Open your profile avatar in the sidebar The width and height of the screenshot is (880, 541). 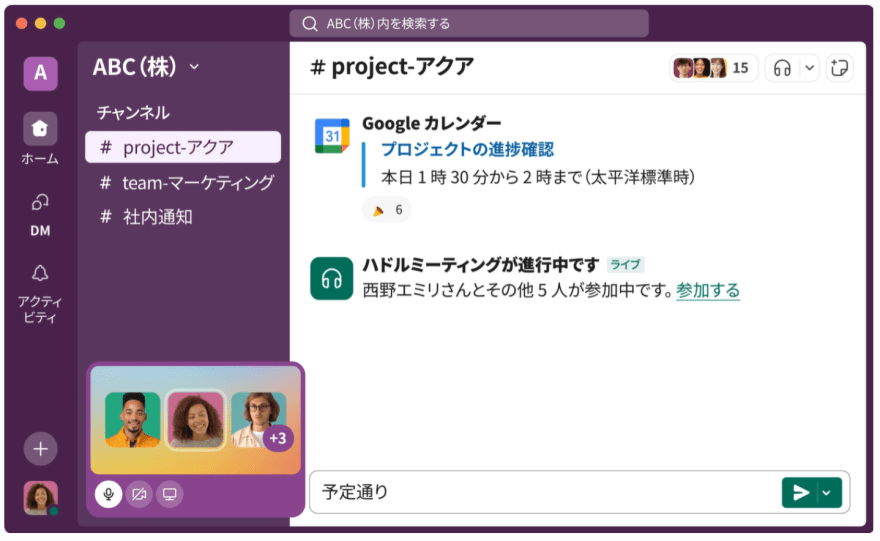pyautogui.click(x=40, y=498)
